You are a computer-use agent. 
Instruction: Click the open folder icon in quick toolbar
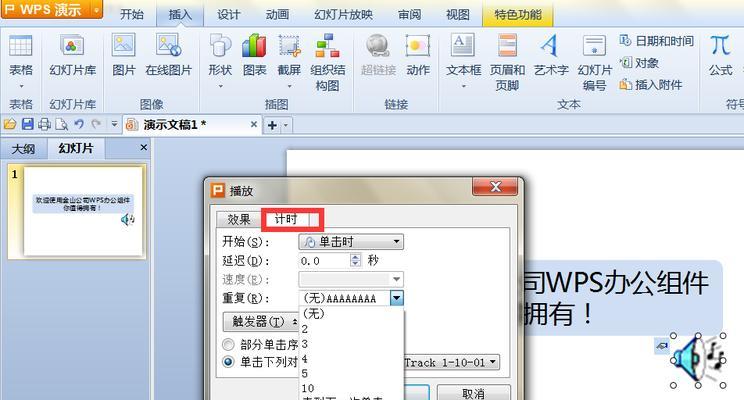click(x=9, y=125)
